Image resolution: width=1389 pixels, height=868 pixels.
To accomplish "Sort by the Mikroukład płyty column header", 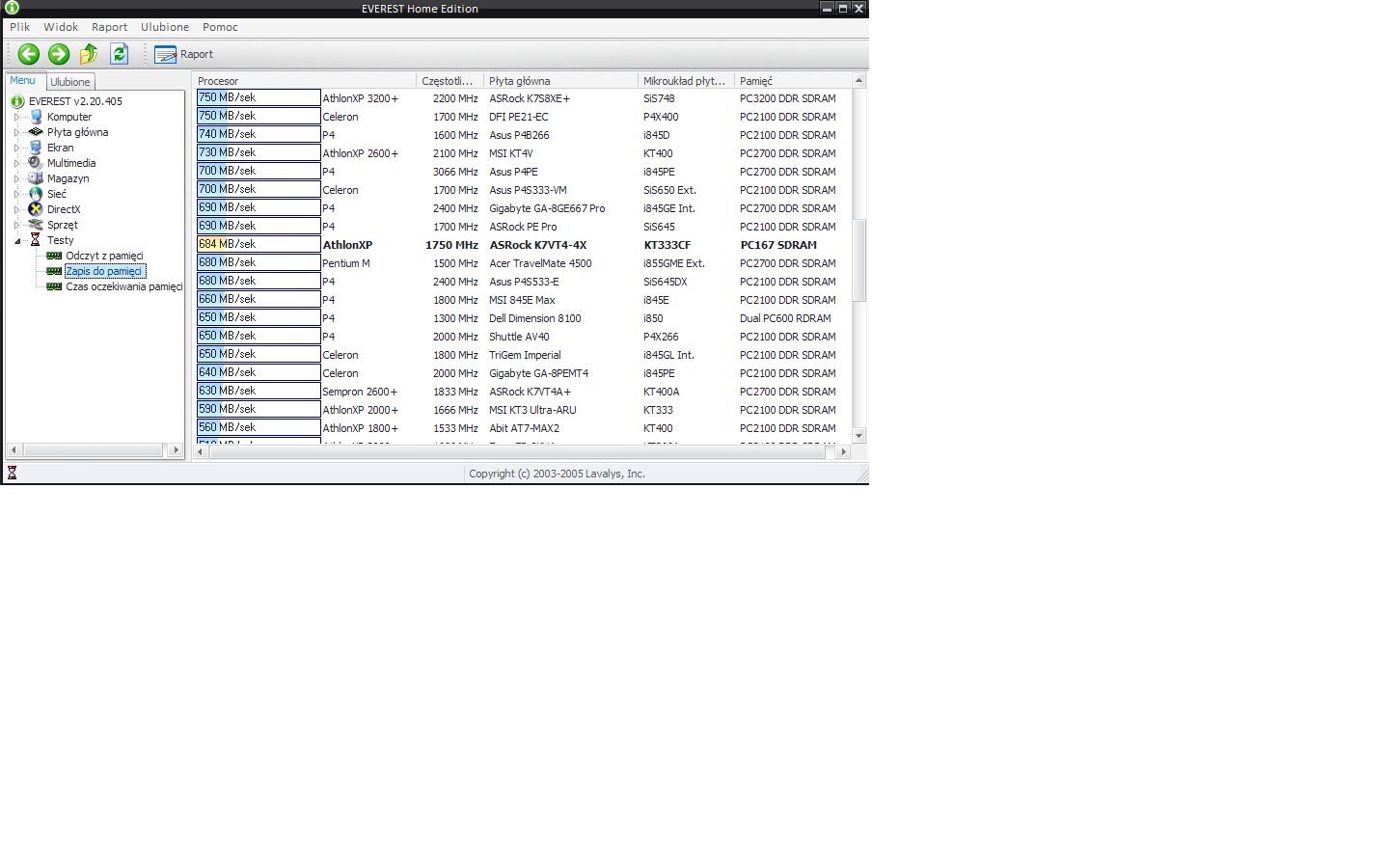I will tap(687, 81).
